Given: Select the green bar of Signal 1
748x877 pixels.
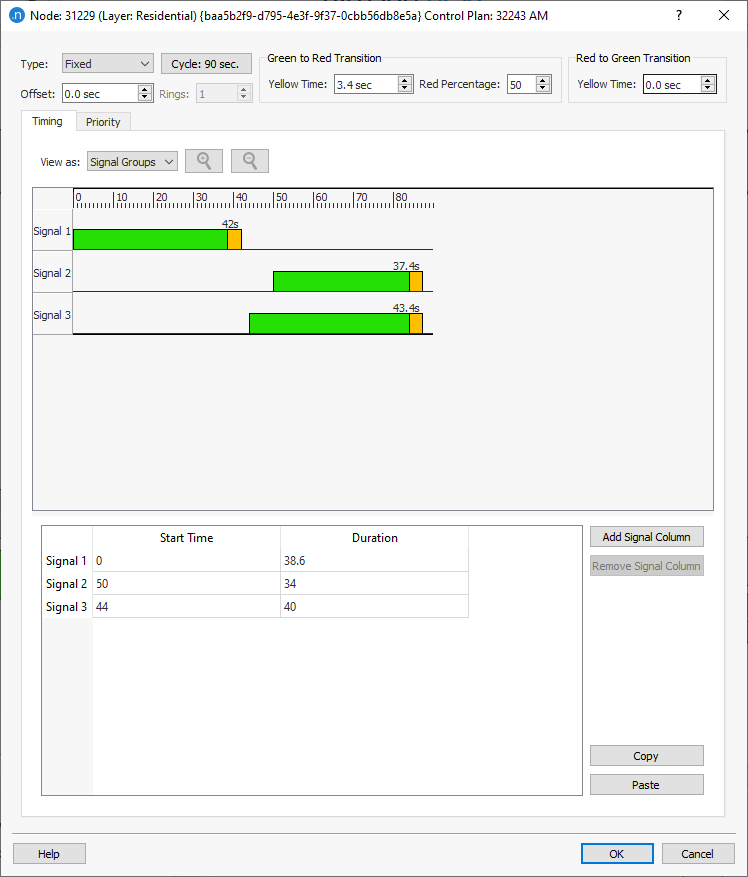Looking at the screenshot, I should pyautogui.click(x=150, y=240).
